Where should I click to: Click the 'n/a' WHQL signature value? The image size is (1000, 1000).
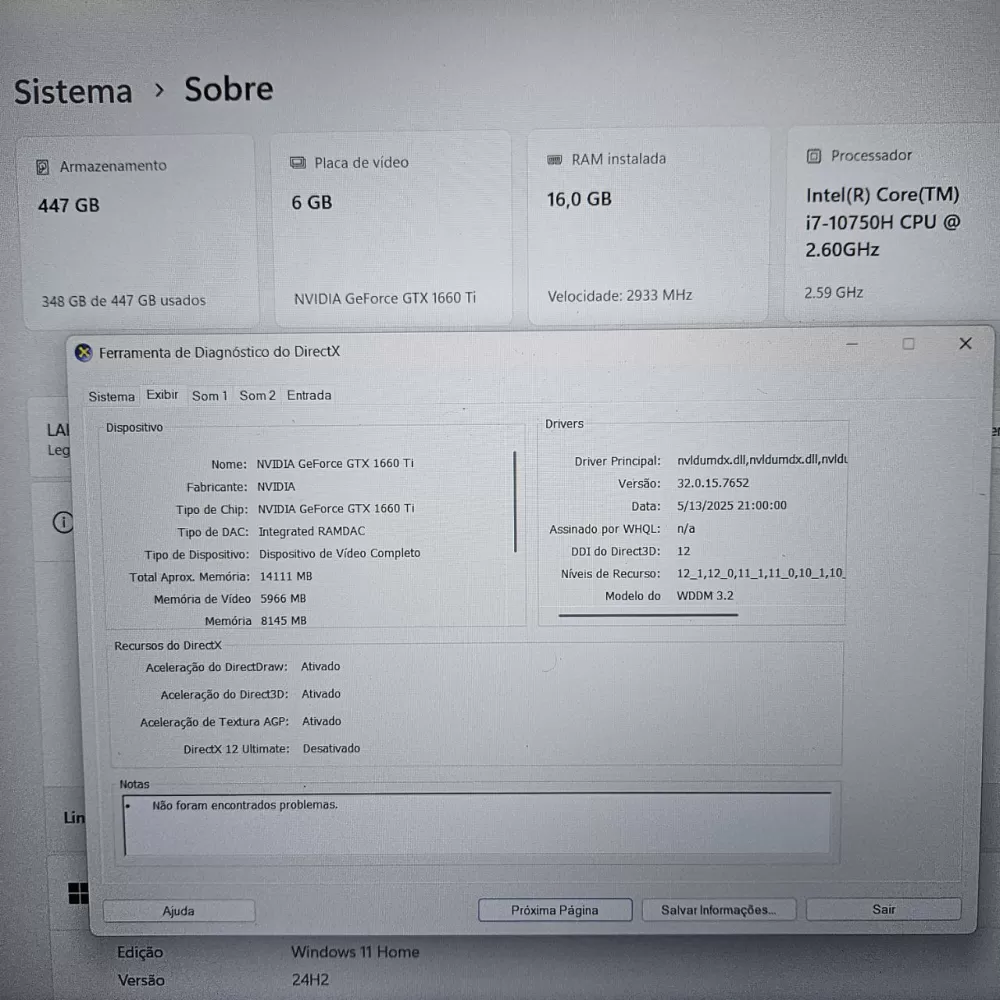click(686, 529)
